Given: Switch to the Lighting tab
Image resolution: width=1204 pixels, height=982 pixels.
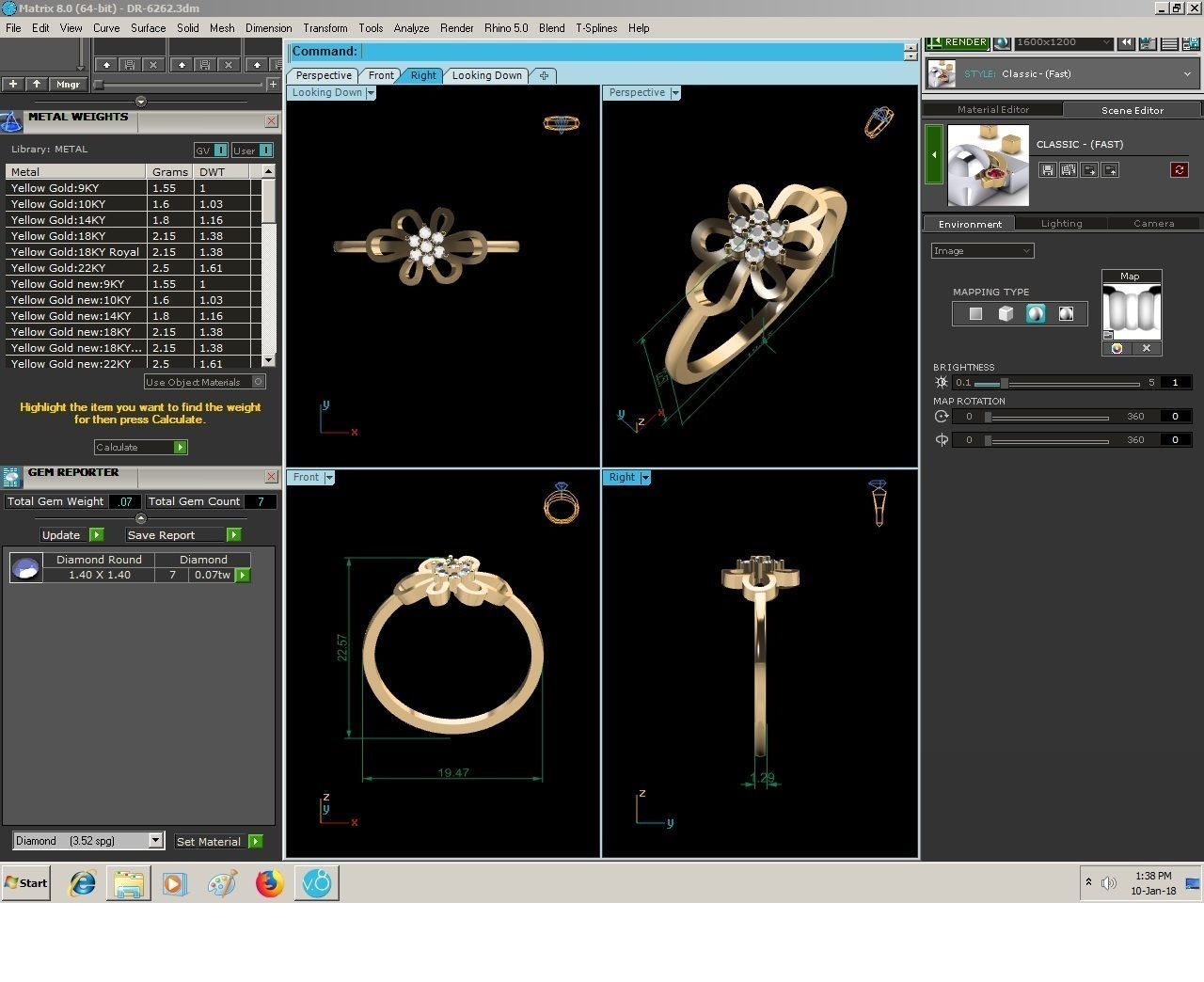Looking at the screenshot, I should (1061, 224).
